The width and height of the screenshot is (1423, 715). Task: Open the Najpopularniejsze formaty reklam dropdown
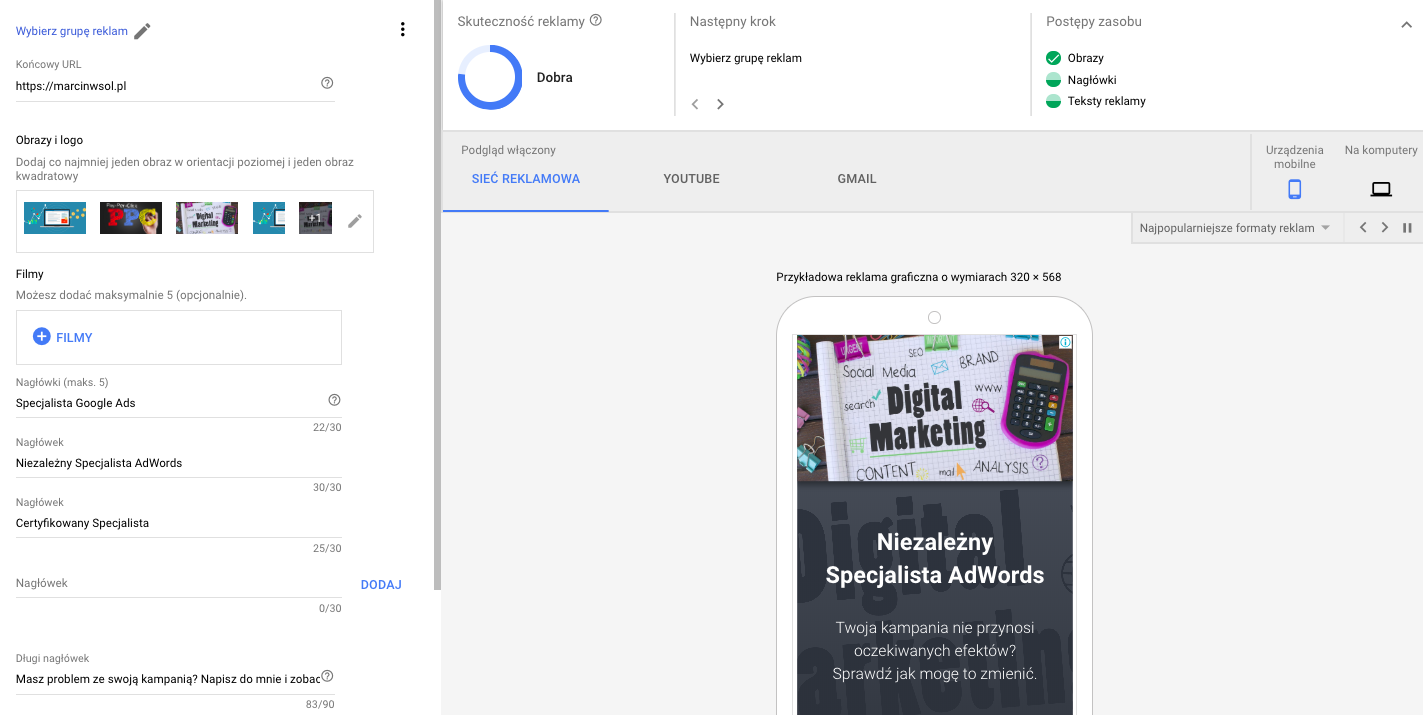point(1235,228)
